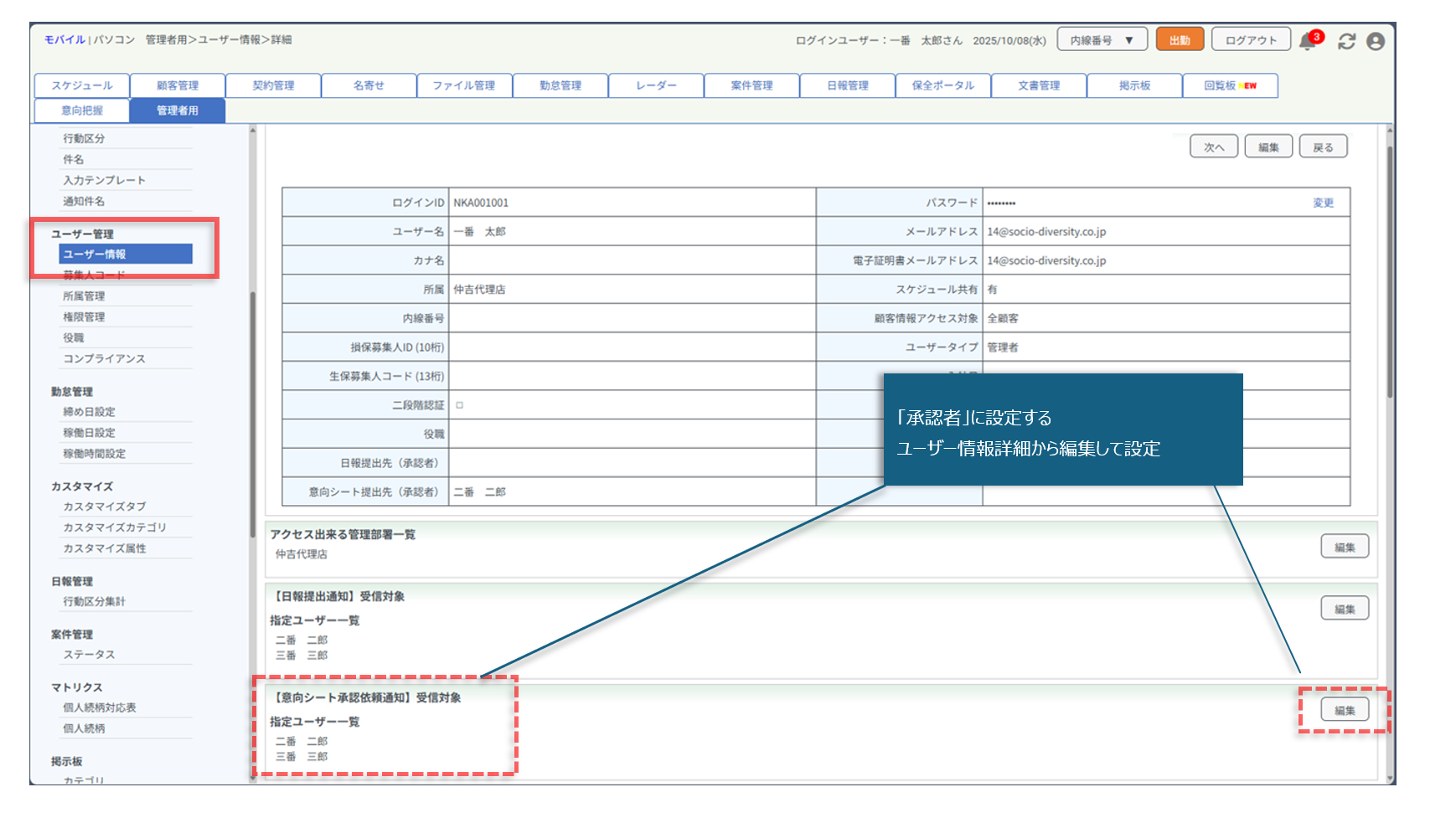Click the 次へ button

(x=1214, y=147)
